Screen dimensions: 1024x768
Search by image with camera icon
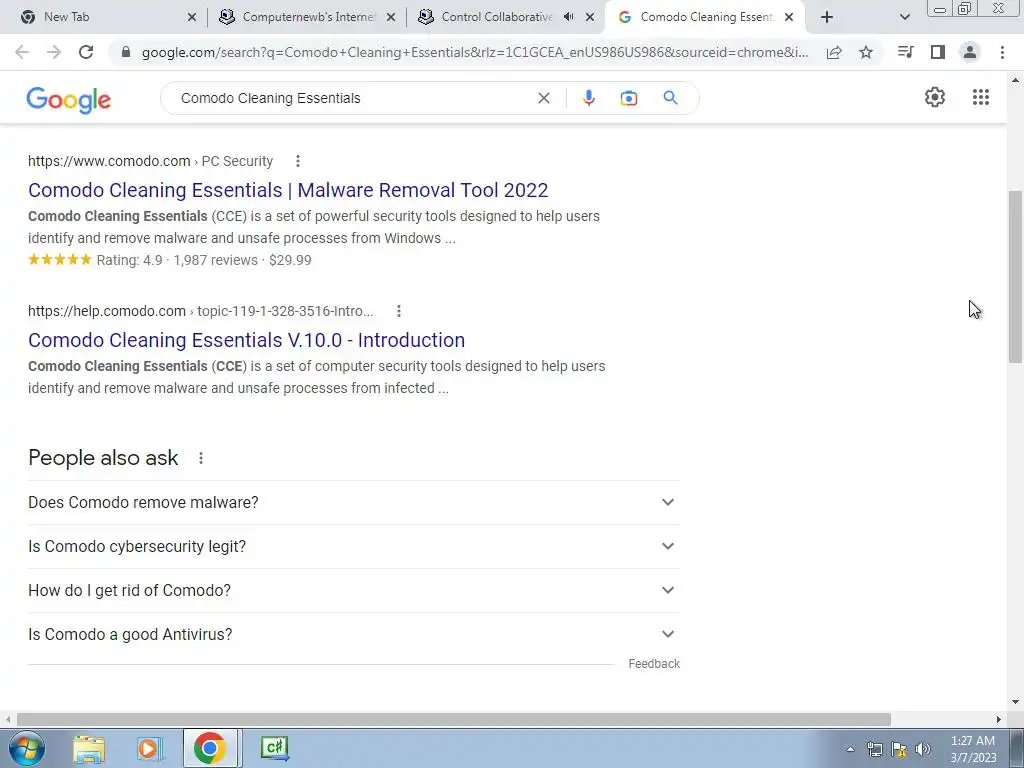tap(628, 98)
